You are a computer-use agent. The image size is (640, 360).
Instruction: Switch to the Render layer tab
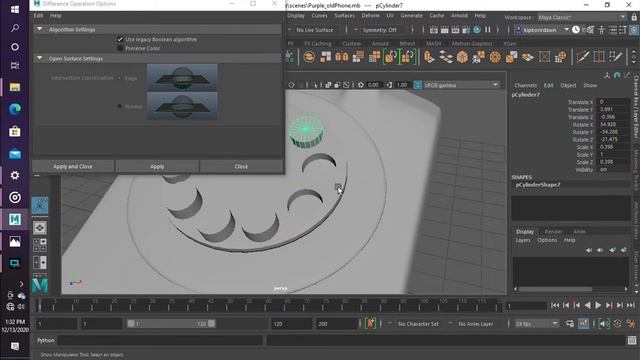pyautogui.click(x=553, y=231)
